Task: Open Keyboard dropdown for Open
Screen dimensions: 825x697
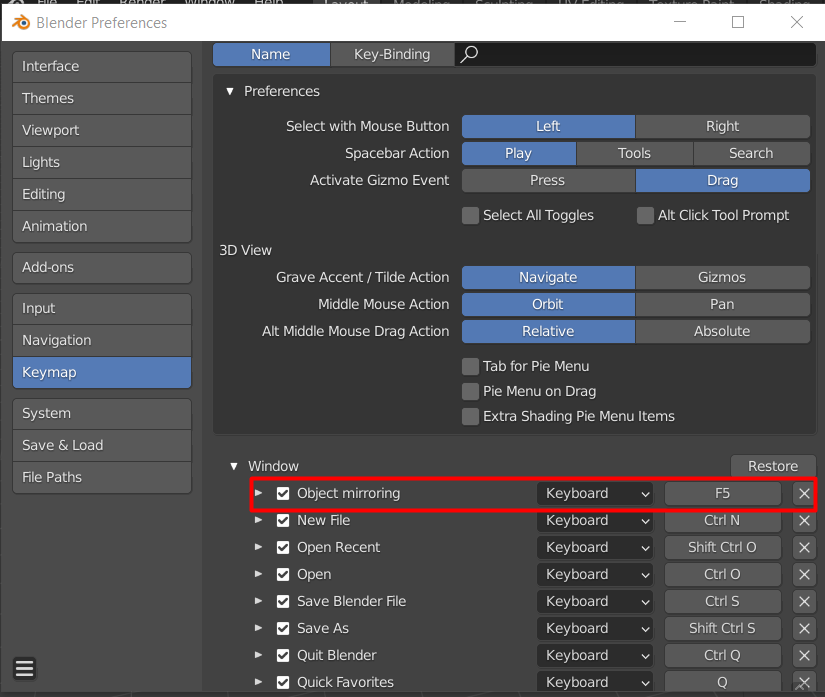Action: pos(595,574)
